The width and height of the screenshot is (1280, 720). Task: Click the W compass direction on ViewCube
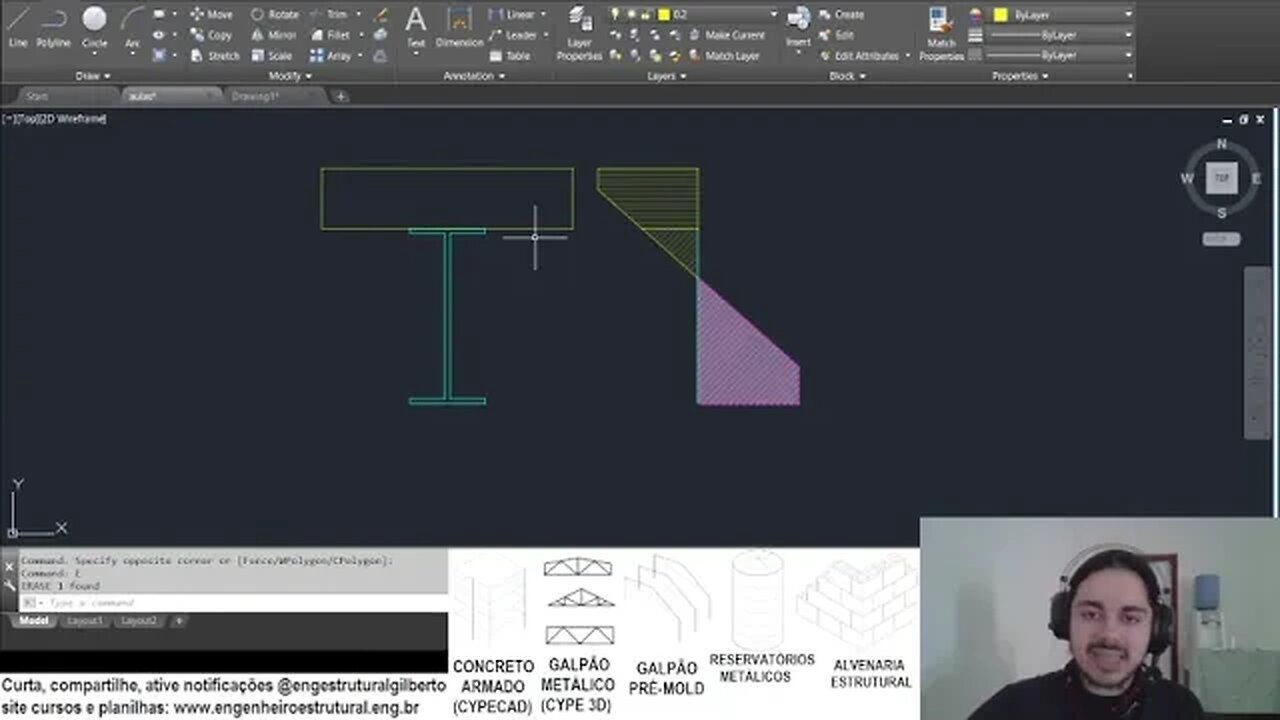[1187, 178]
